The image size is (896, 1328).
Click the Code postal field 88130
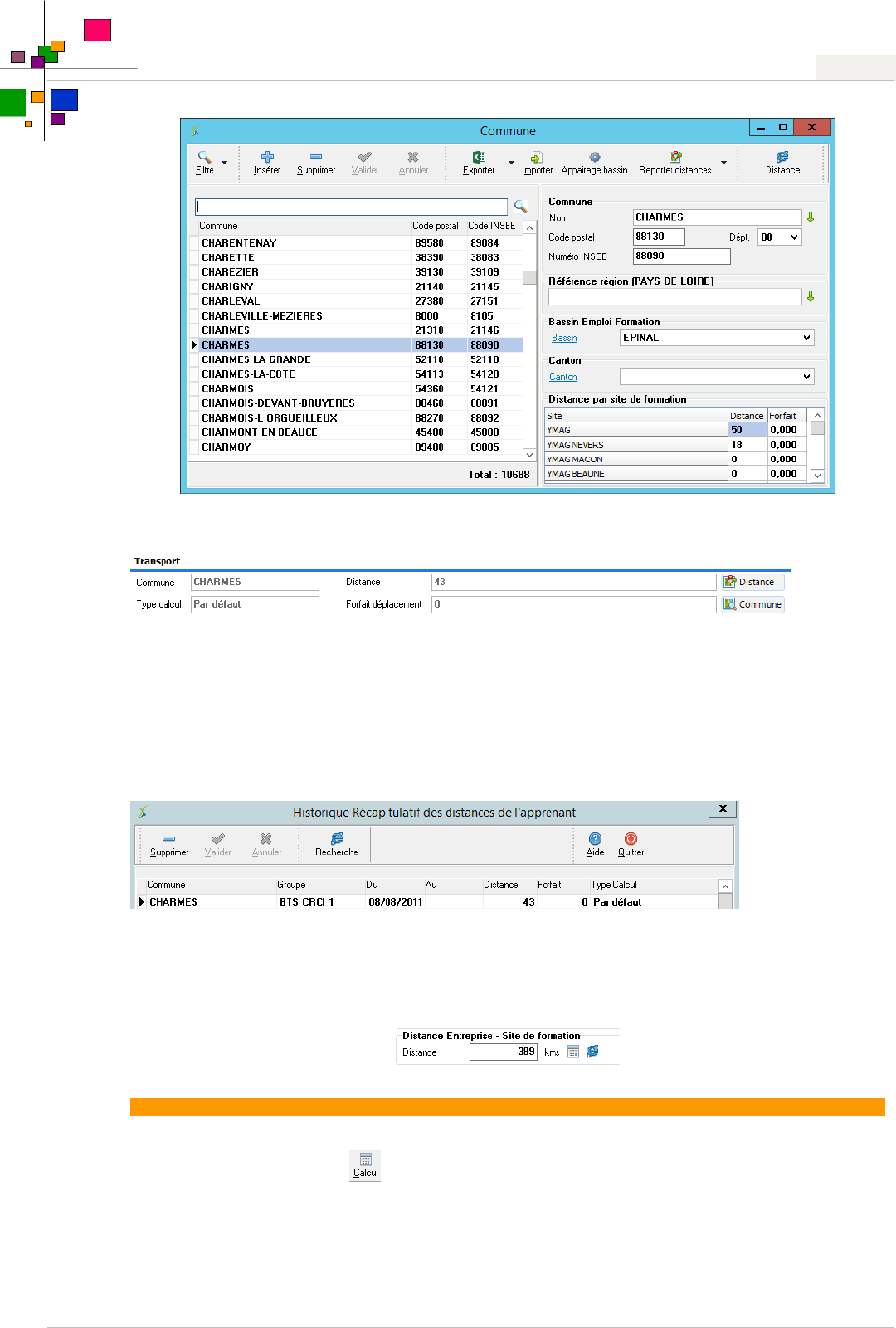tap(660, 237)
